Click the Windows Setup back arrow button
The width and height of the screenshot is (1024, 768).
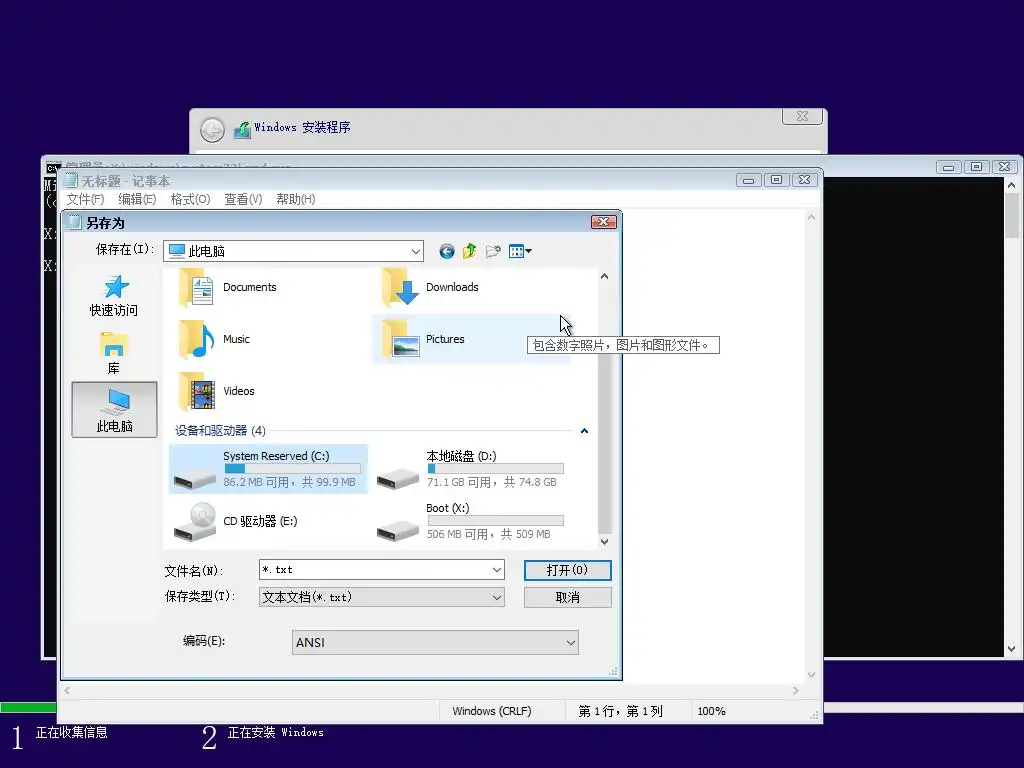212,130
